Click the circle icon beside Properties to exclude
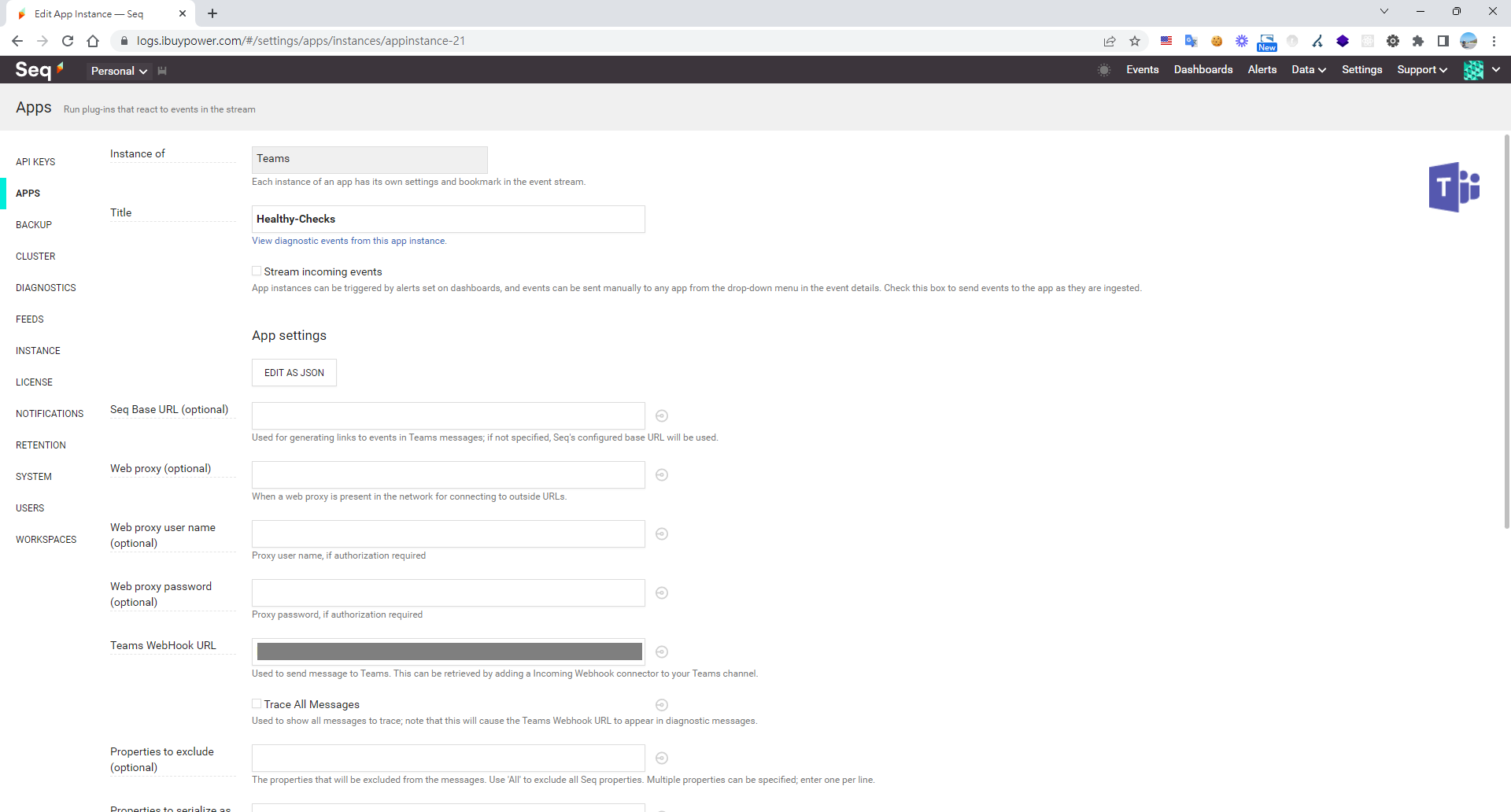The height and width of the screenshot is (812, 1511). [x=662, y=758]
